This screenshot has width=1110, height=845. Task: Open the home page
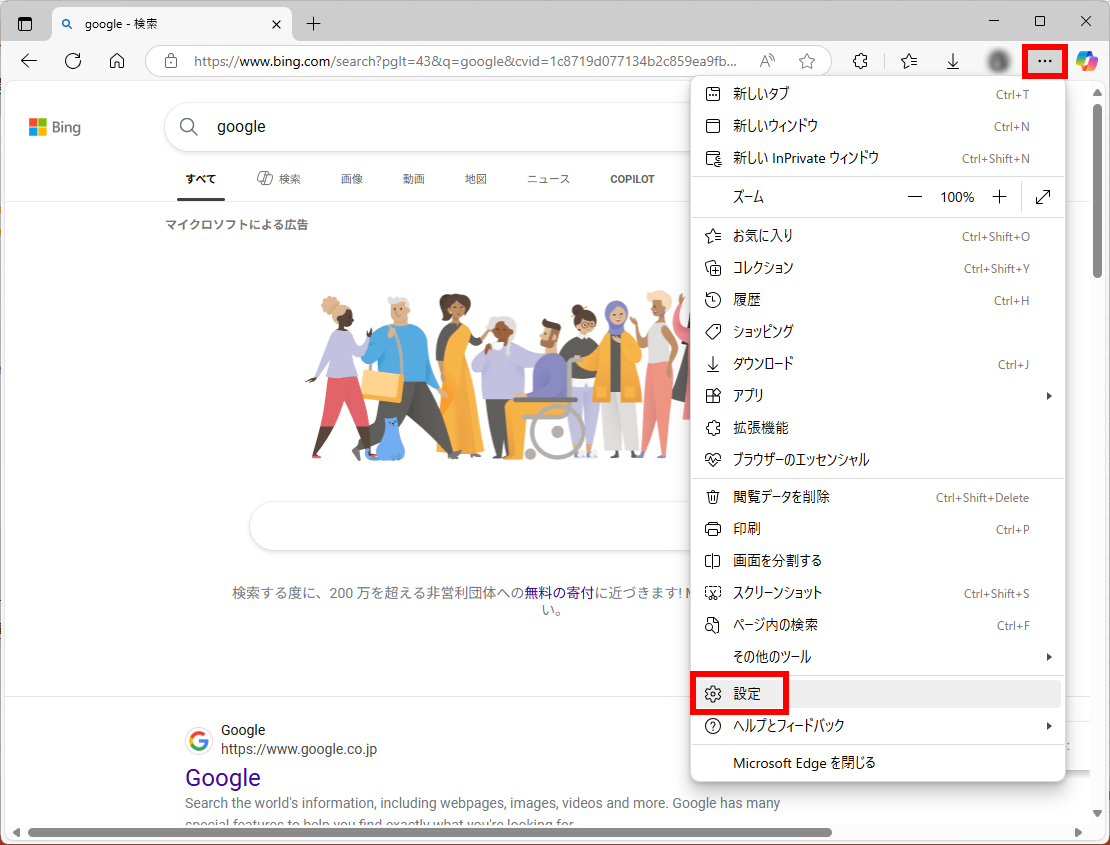[x=117, y=61]
